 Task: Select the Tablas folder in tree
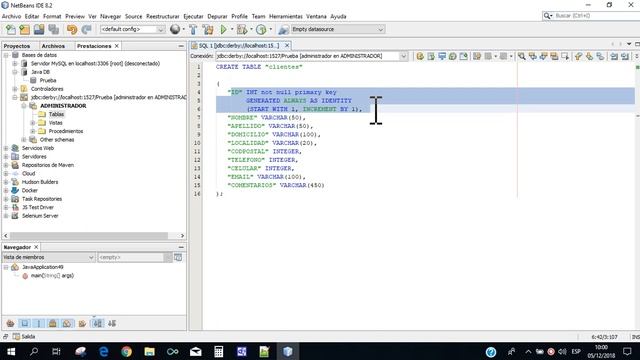[x=56, y=114]
